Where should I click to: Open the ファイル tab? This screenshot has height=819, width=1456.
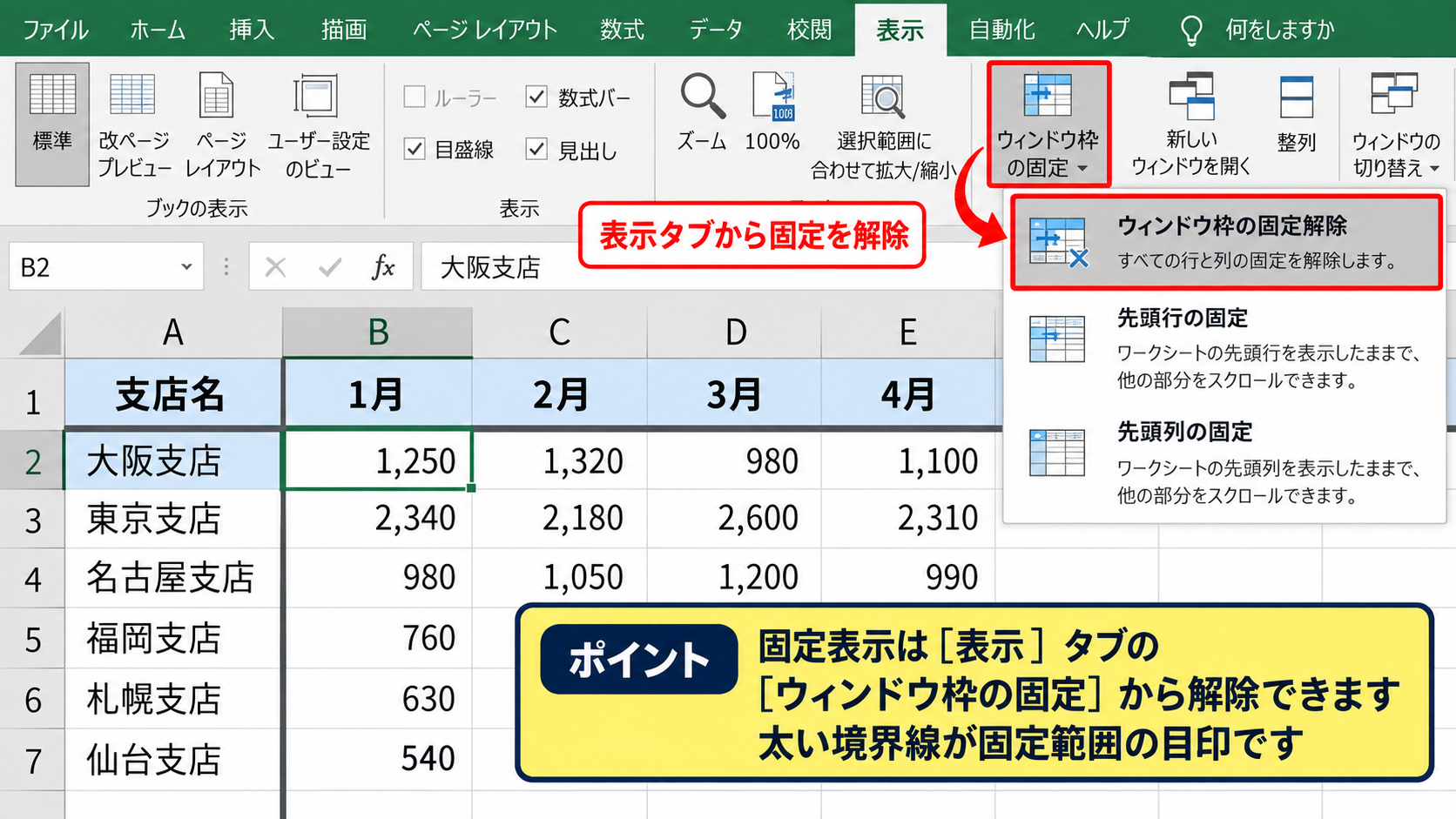click(55, 30)
